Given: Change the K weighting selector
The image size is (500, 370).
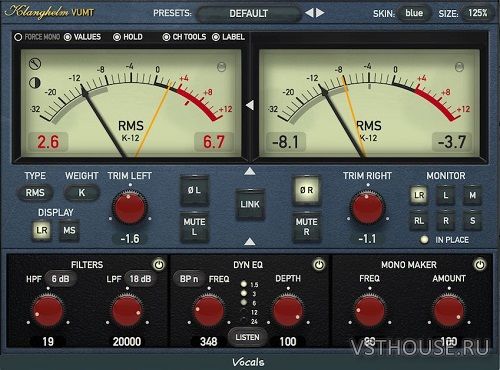Looking at the screenshot, I should pyautogui.click(x=82, y=193).
